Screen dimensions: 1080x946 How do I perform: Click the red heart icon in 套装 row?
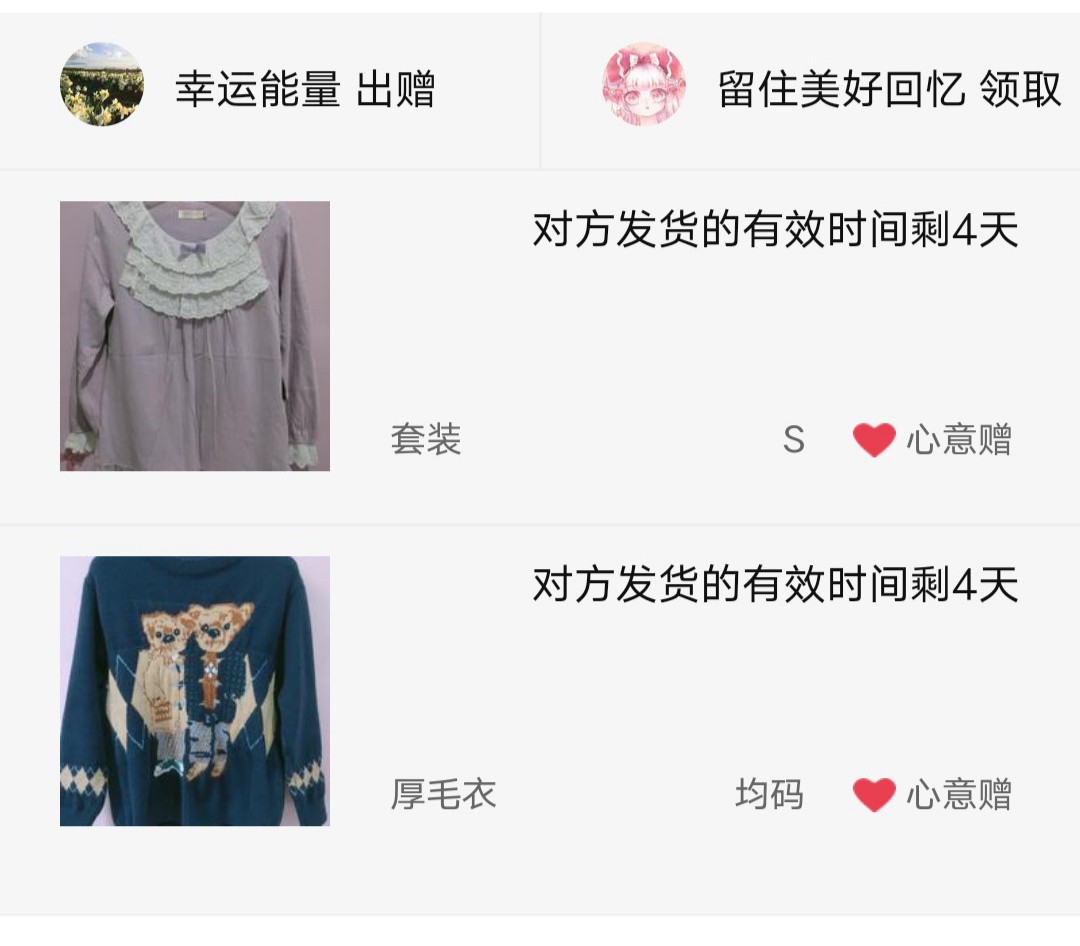[874, 440]
